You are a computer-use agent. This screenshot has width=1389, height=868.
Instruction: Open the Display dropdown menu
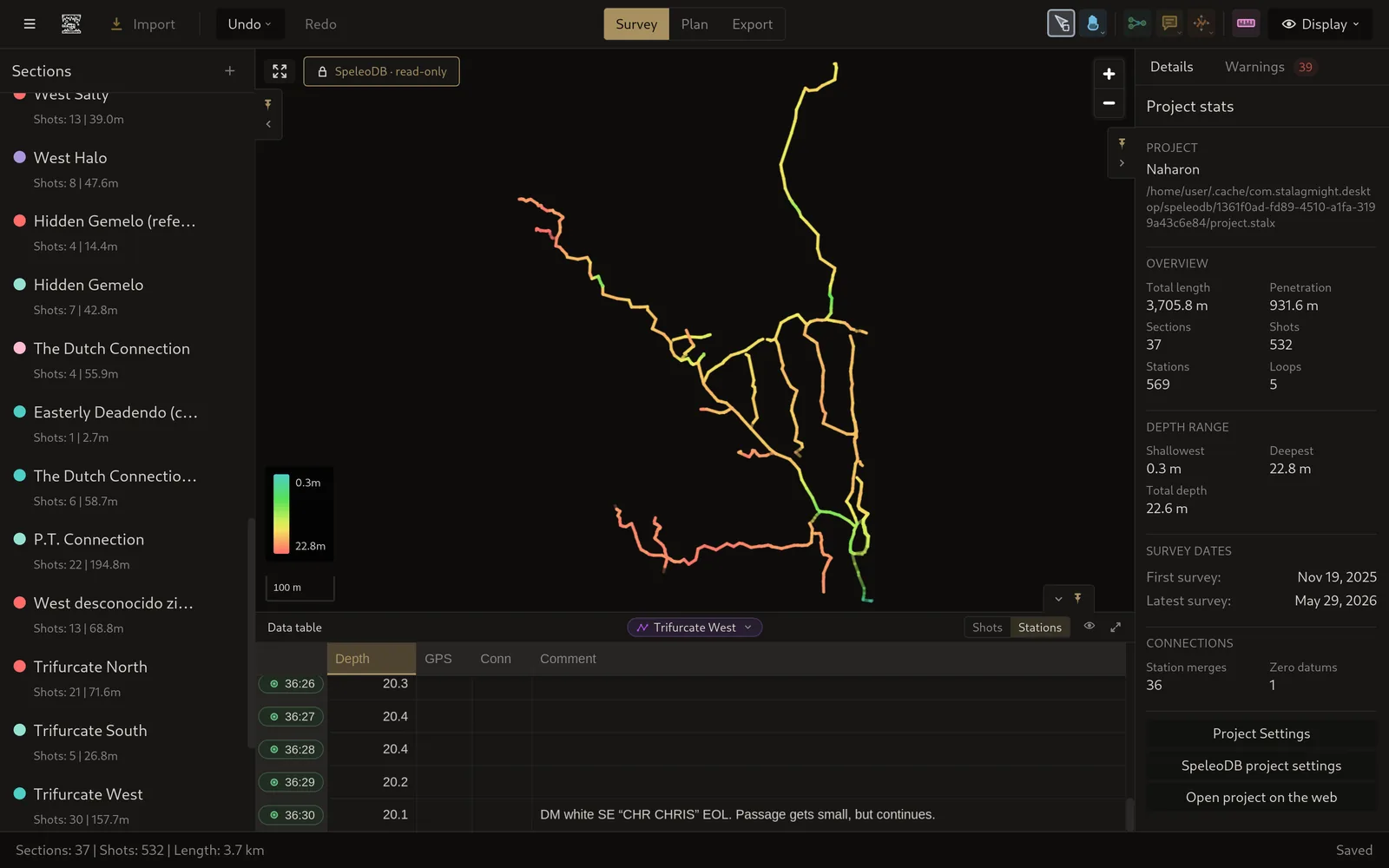pyautogui.click(x=1320, y=24)
